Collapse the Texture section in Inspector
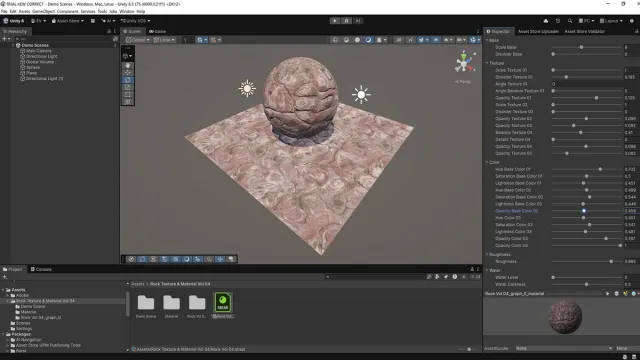The height and width of the screenshot is (360, 640). pyautogui.click(x=487, y=63)
